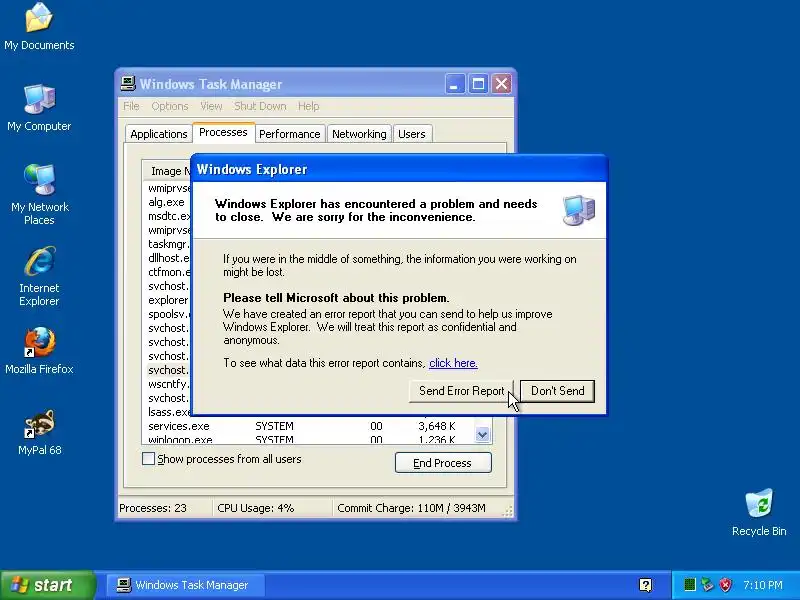Image resolution: width=800 pixels, height=600 pixels.
Task: Click the computer icon in the error dialog
Action: 579,210
